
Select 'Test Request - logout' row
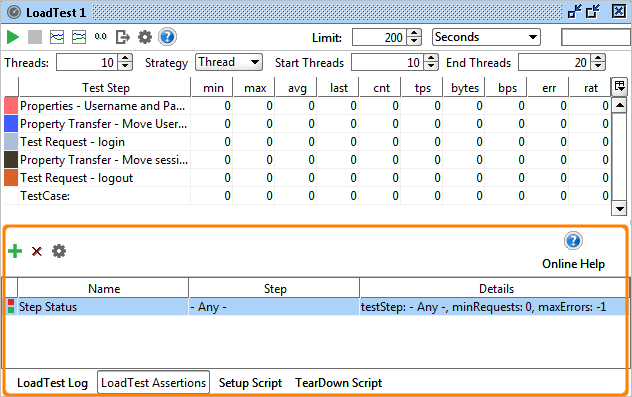tap(307, 178)
